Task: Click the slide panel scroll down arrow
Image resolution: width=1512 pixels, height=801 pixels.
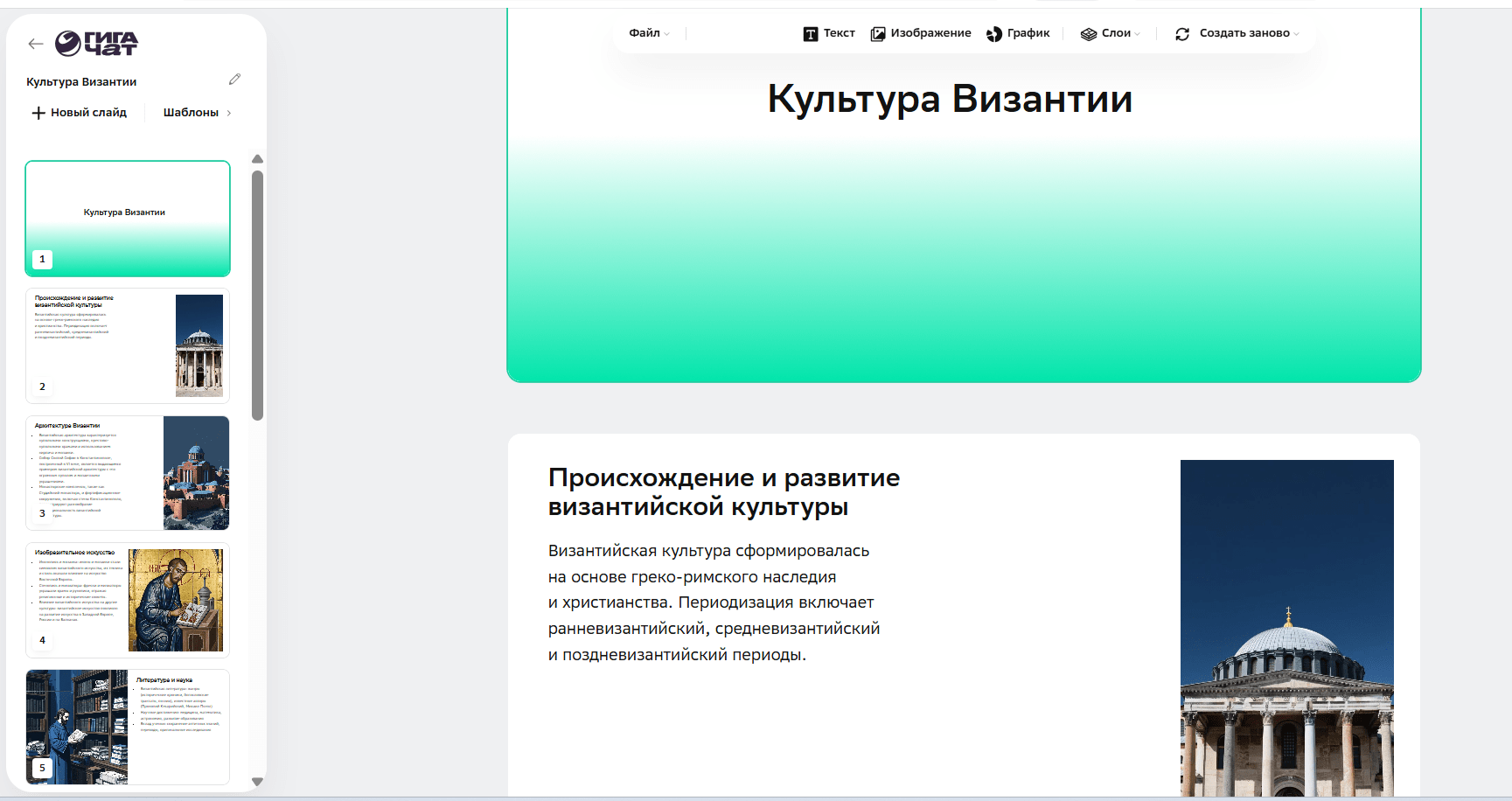Action: (x=257, y=781)
